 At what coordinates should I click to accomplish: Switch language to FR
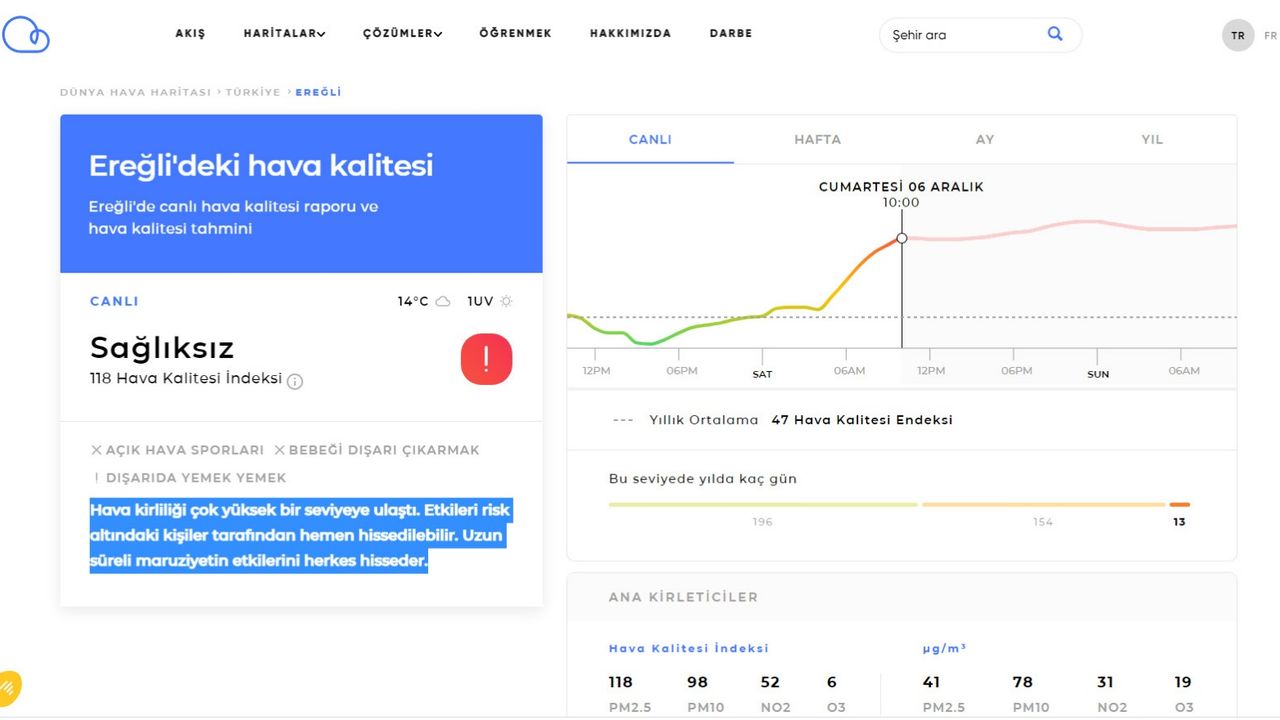pos(1270,35)
